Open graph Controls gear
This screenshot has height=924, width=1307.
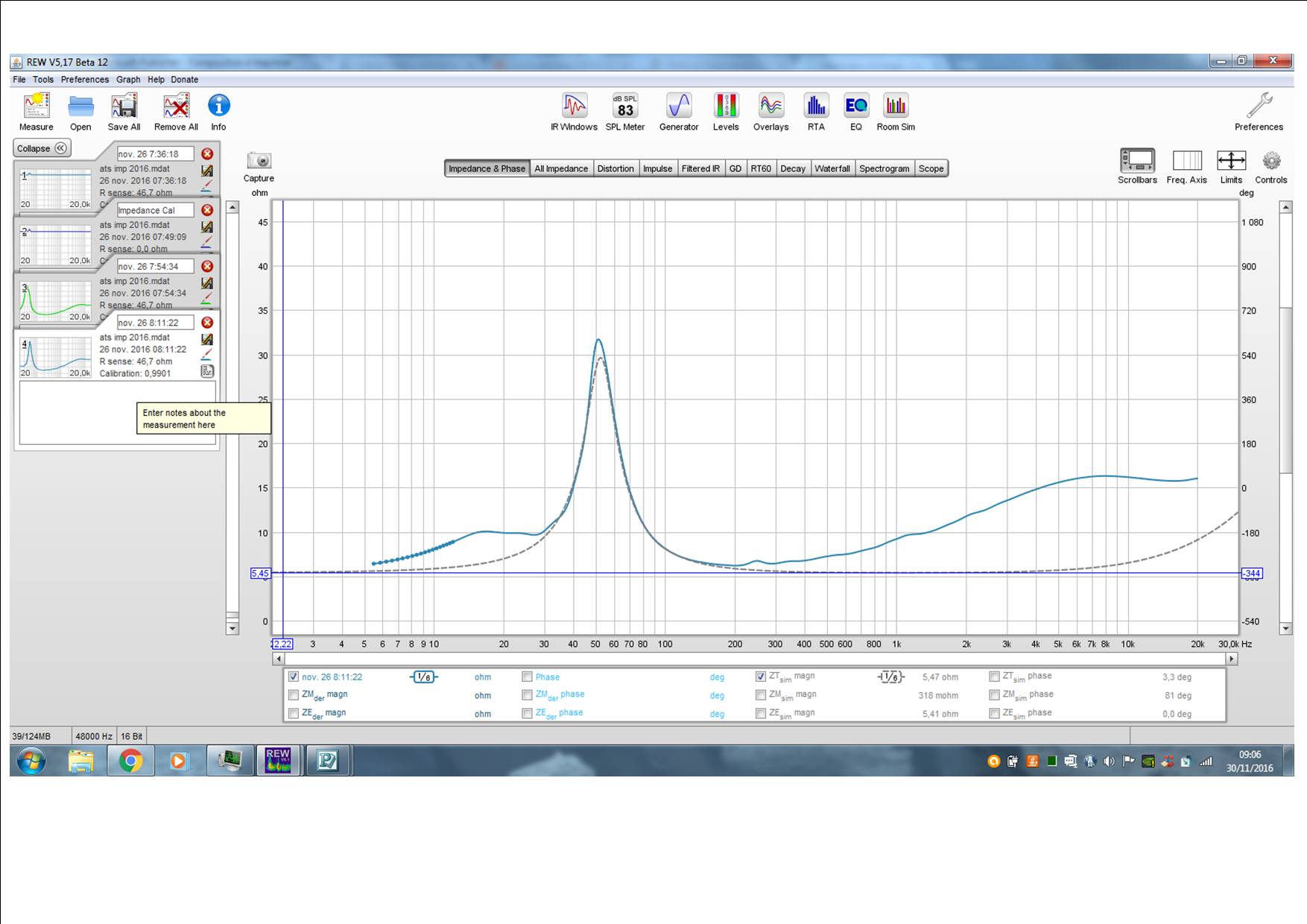(x=1271, y=160)
